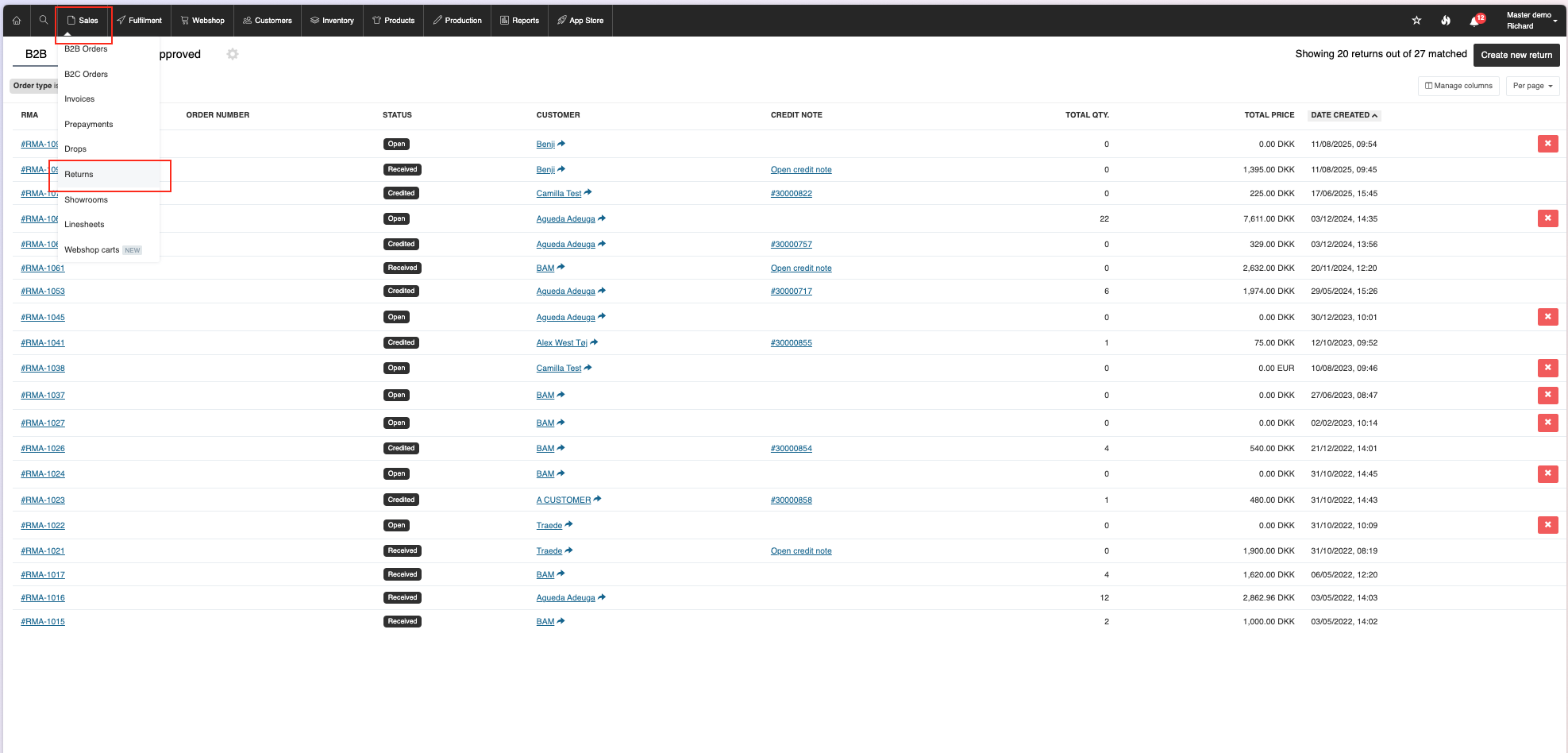Switch to the B2B tab
The image size is (1568, 753).
(x=36, y=54)
